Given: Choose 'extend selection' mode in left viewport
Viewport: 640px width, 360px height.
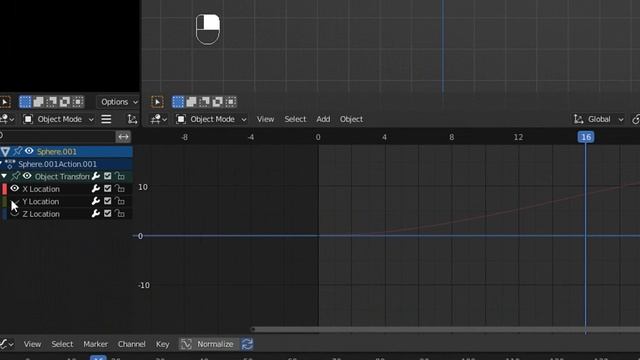Looking at the screenshot, I should coord(38,102).
